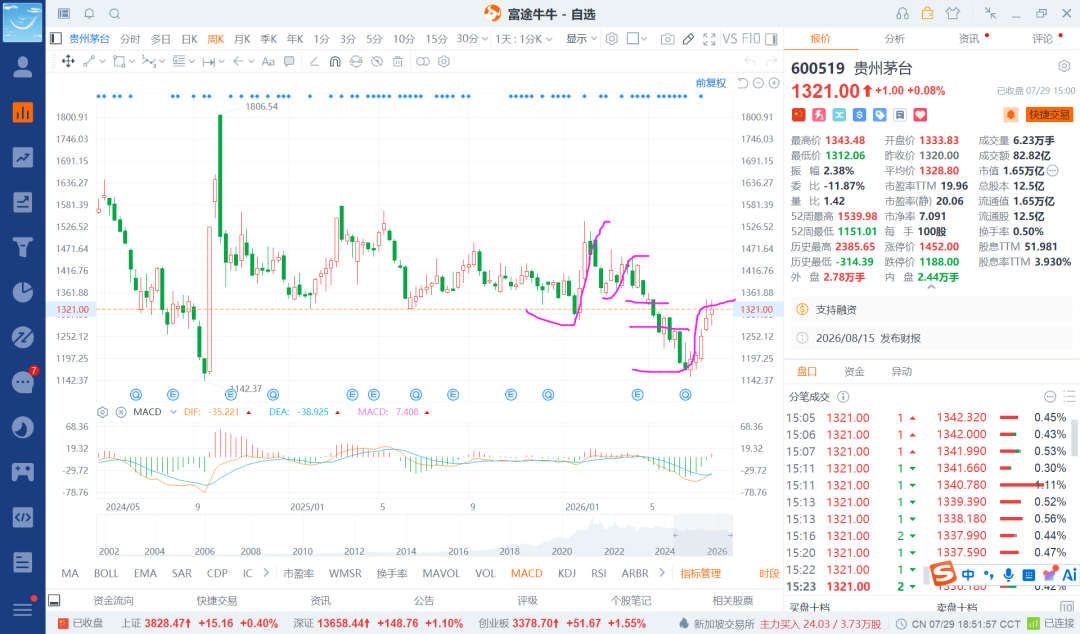Add a comment bubble annotation
1080x634 pixels.
pos(289,61)
